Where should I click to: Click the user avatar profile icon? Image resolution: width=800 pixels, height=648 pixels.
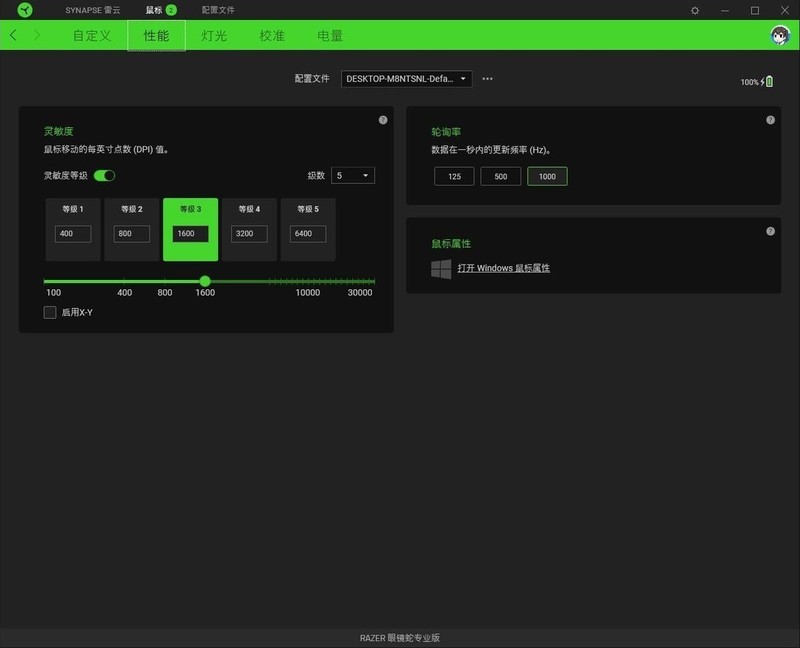coord(779,36)
